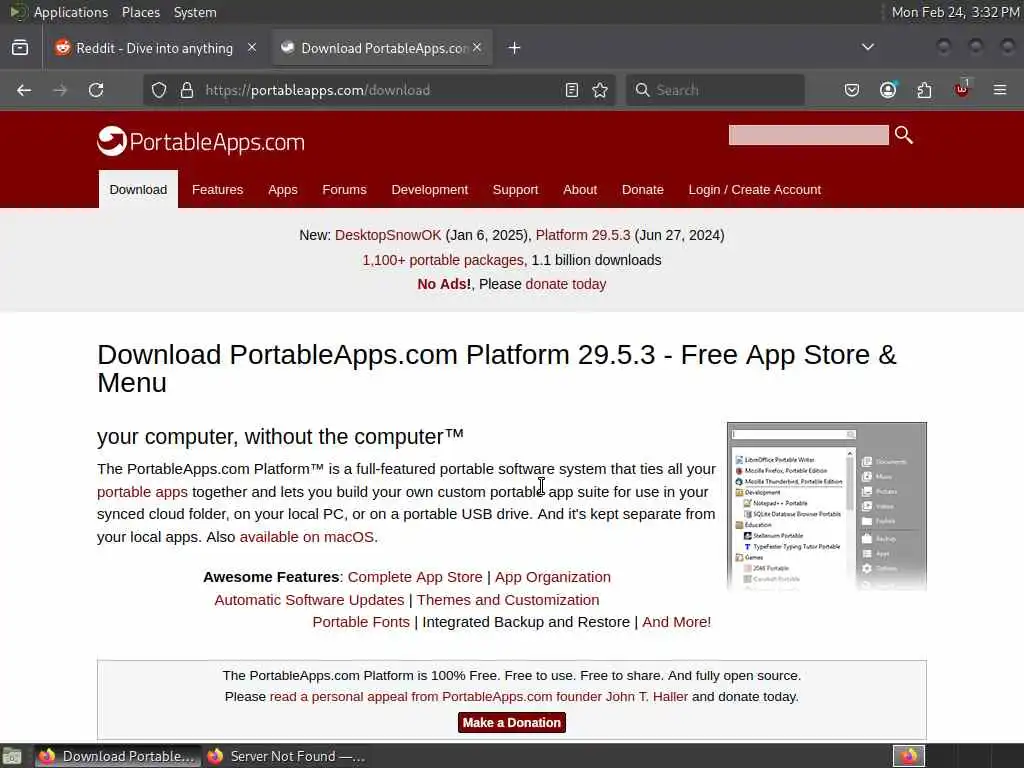Viewport: 1024px width, 768px height.
Task: Click the available on macOS link
Action: coord(307,537)
